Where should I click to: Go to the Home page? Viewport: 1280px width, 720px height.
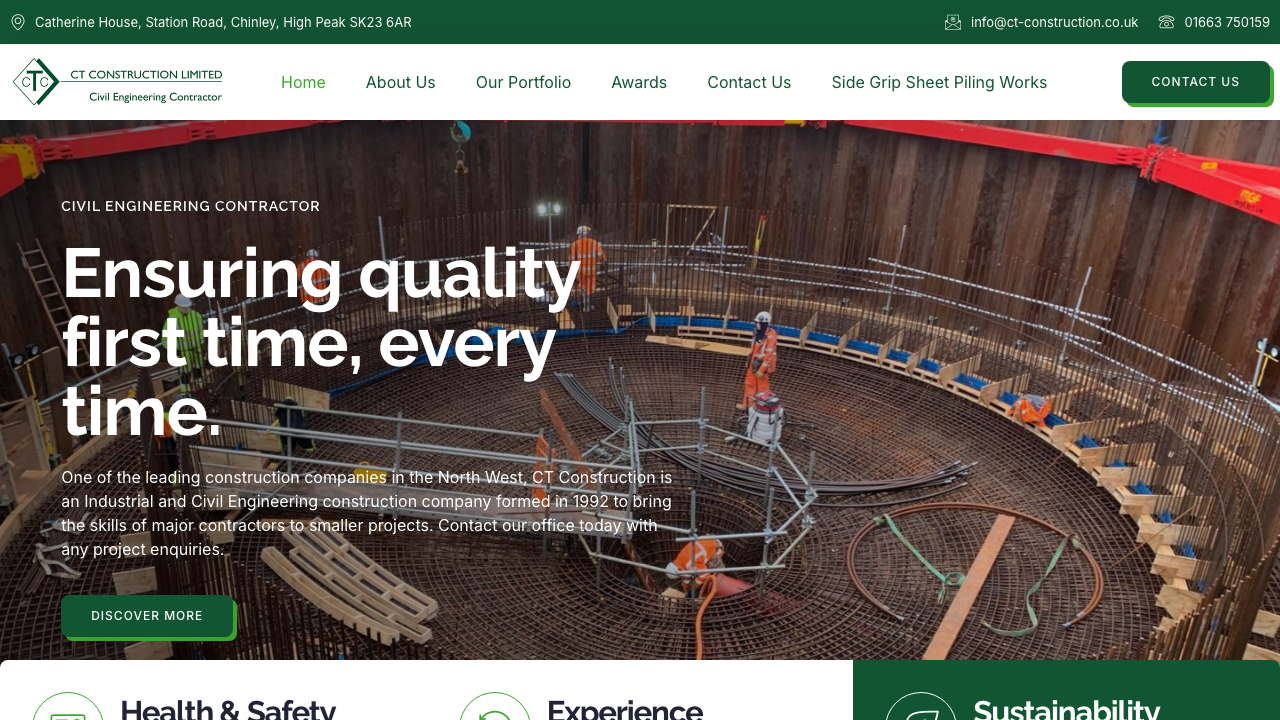[x=303, y=82]
